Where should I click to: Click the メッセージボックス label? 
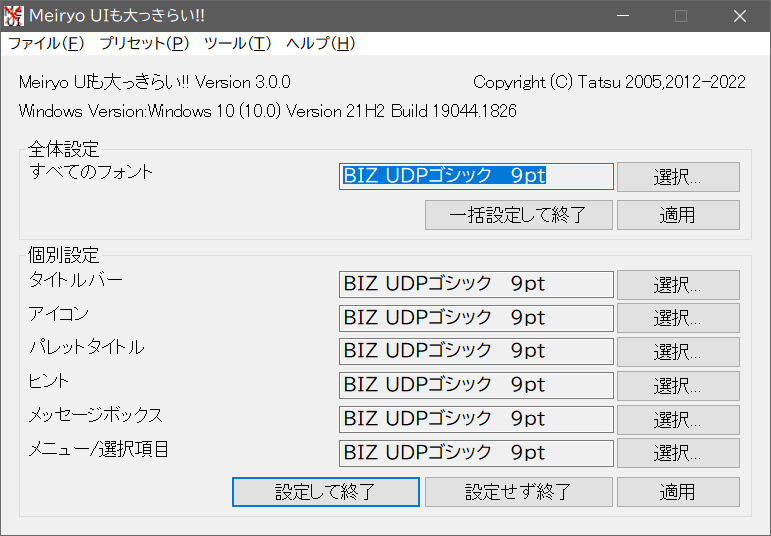coord(95,415)
